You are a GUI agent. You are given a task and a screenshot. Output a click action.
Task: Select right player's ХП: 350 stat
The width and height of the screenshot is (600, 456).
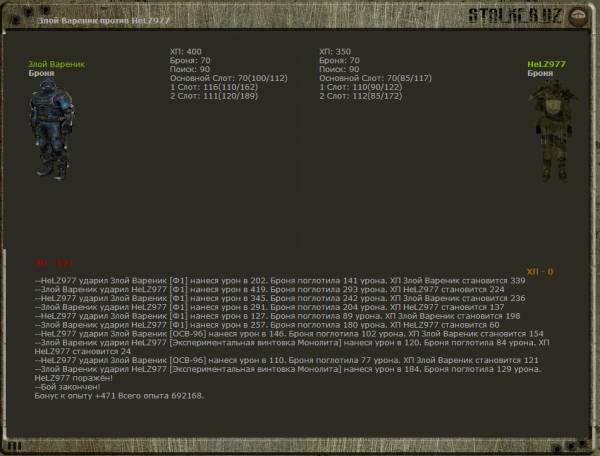tap(334, 51)
